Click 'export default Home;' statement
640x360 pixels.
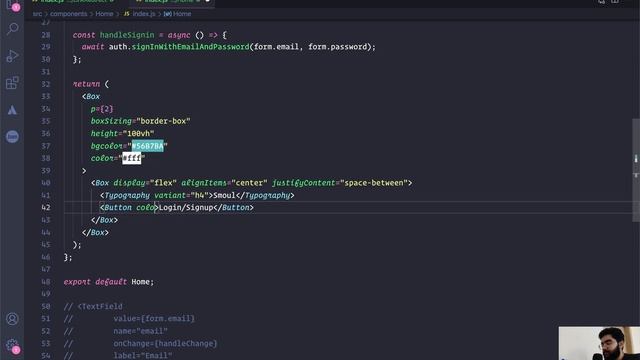[x=109, y=282]
